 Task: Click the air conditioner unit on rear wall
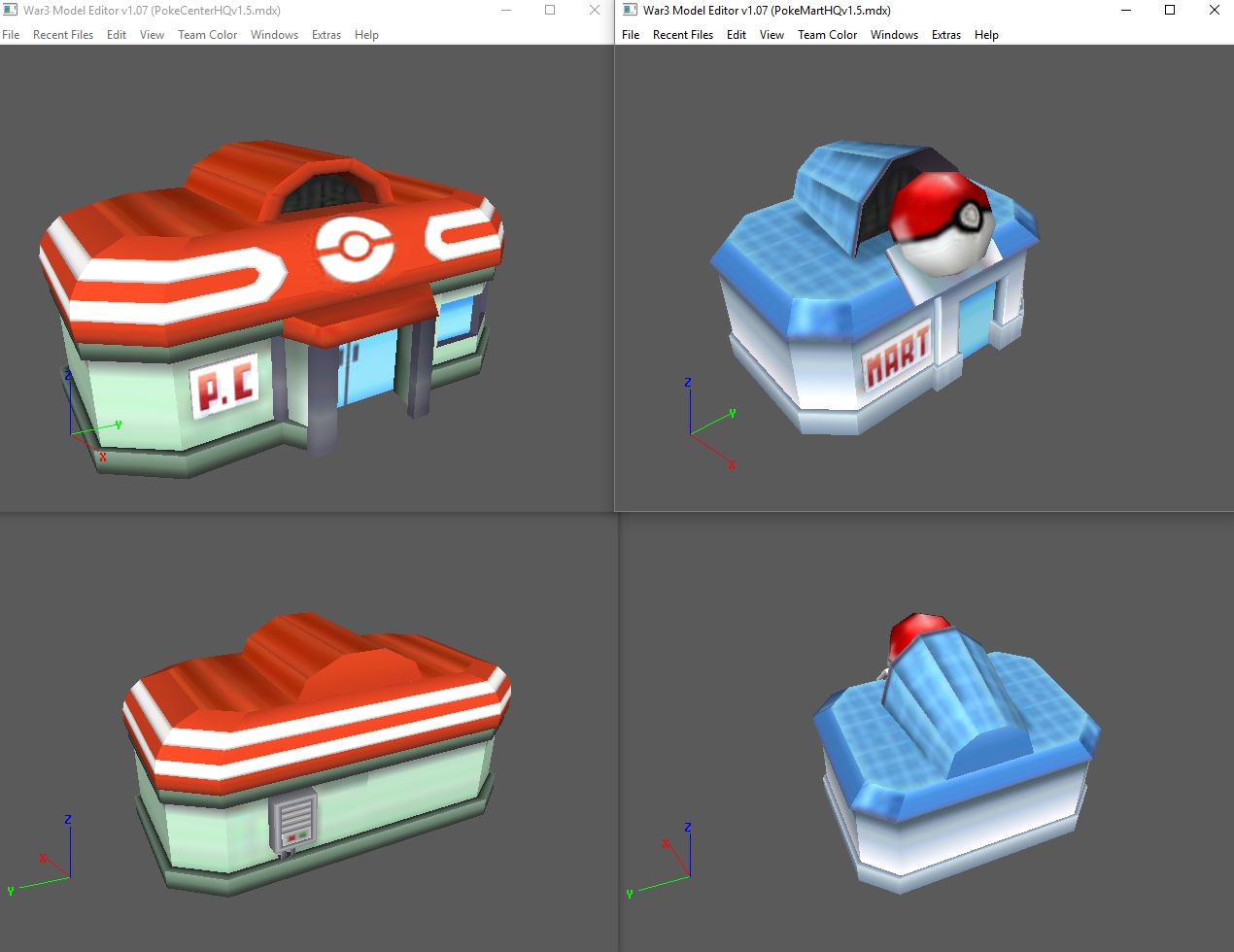click(x=293, y=822)
